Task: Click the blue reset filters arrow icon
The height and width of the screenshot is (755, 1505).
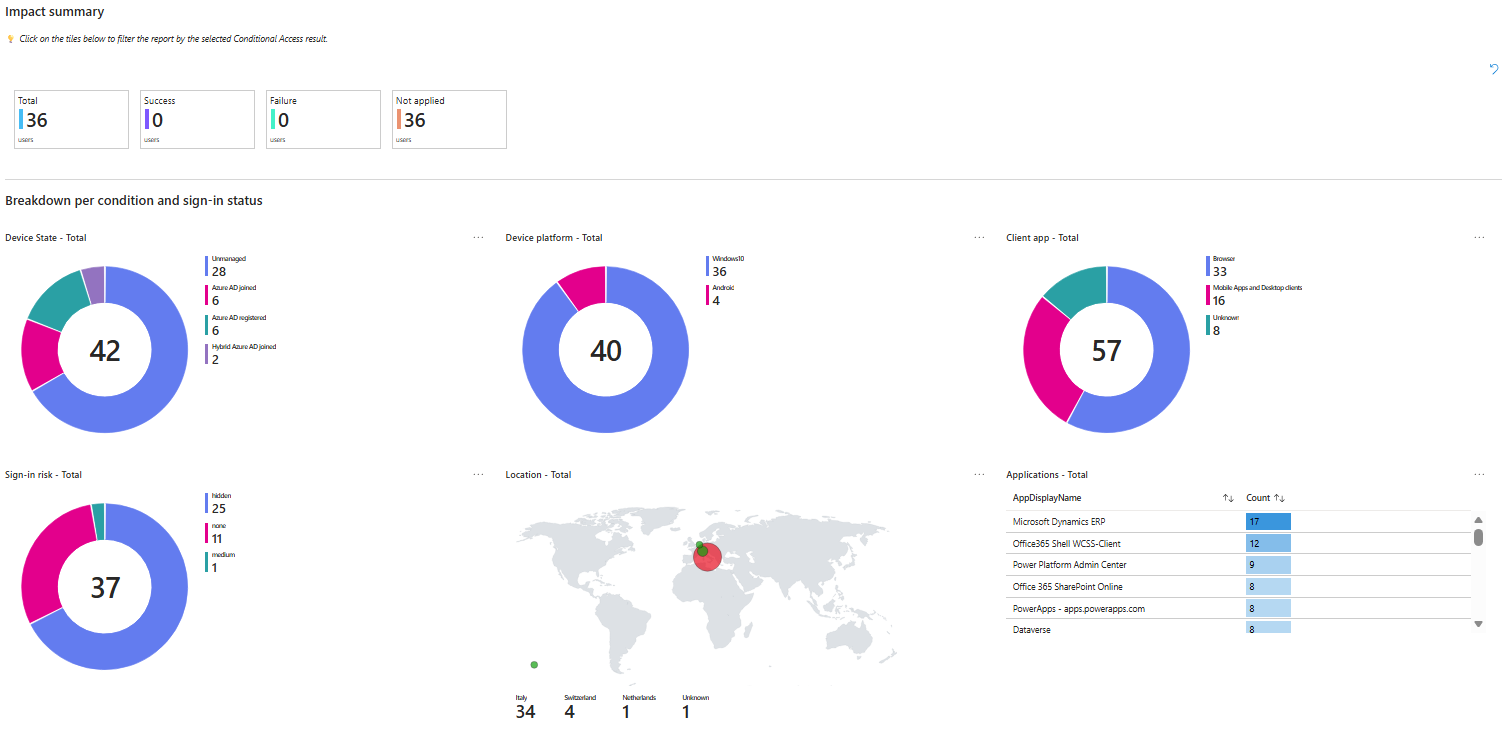Action: [1494, 70]
